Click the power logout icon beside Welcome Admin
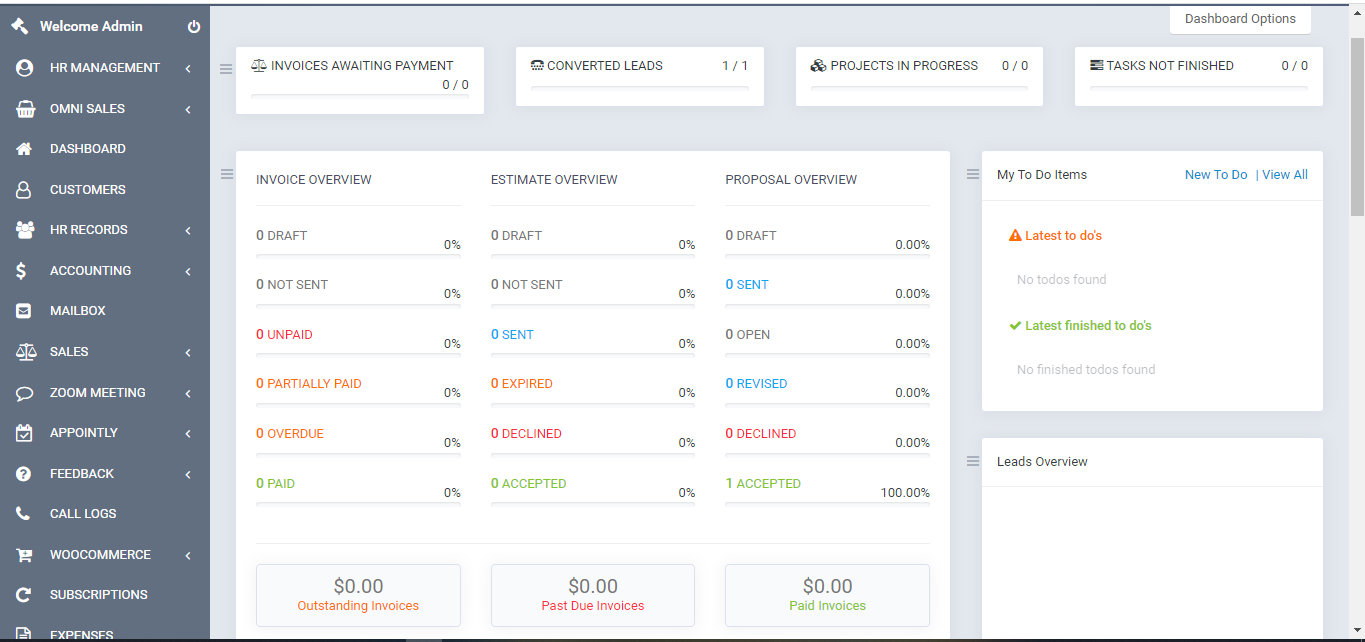 pyautogui.click(x=194, y=27)
